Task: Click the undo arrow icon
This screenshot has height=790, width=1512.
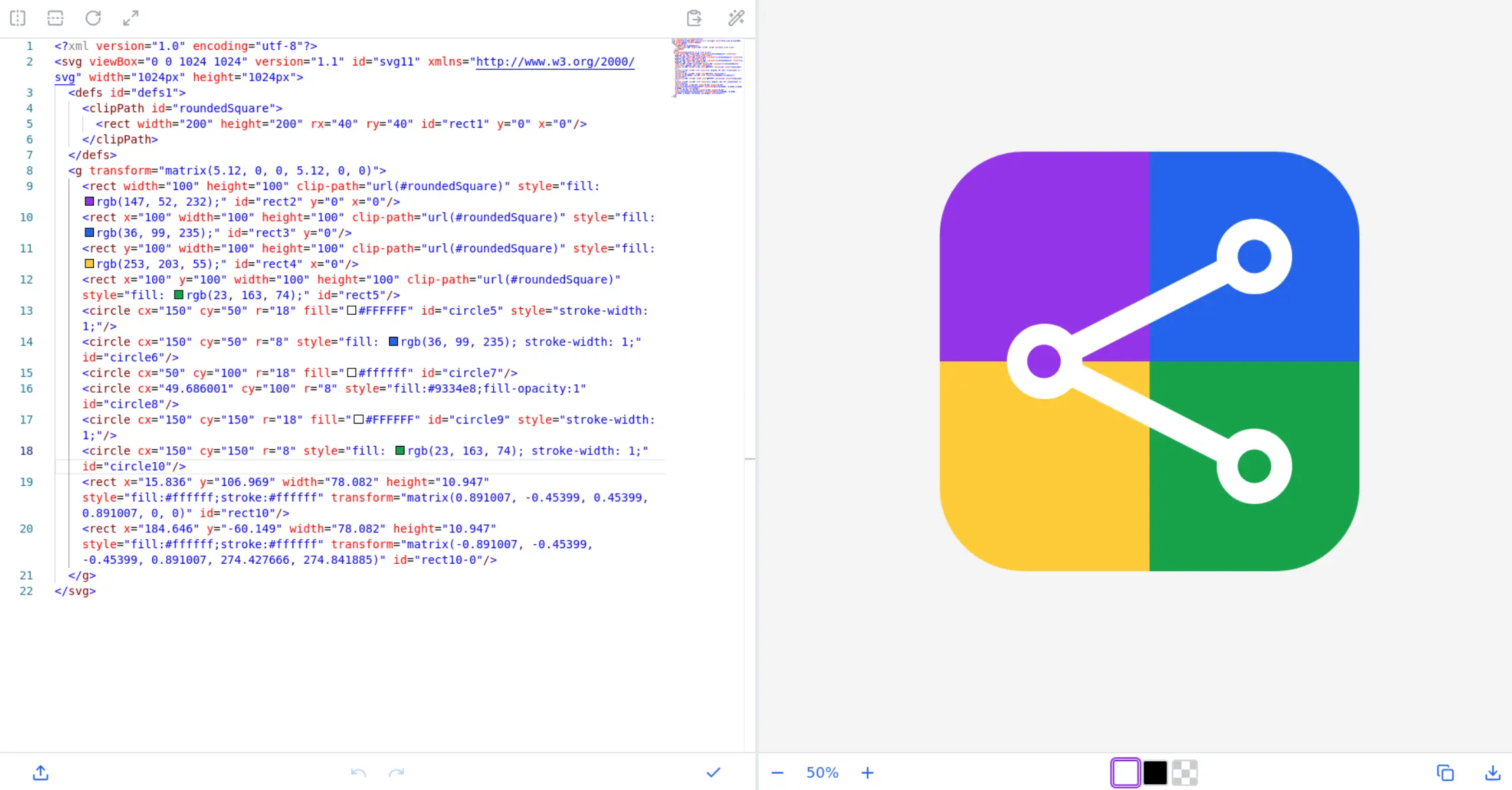Action: (x=358, y=773)
